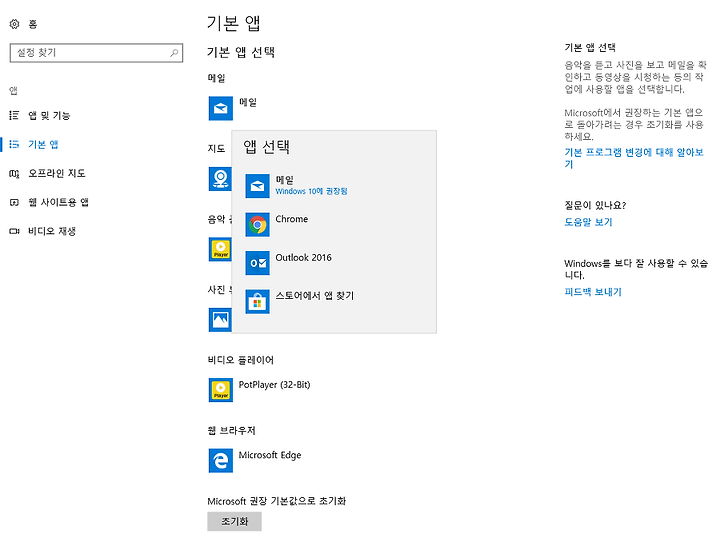
Task: Click the 비디오 재생 camera icon
Action: (14, 231)
